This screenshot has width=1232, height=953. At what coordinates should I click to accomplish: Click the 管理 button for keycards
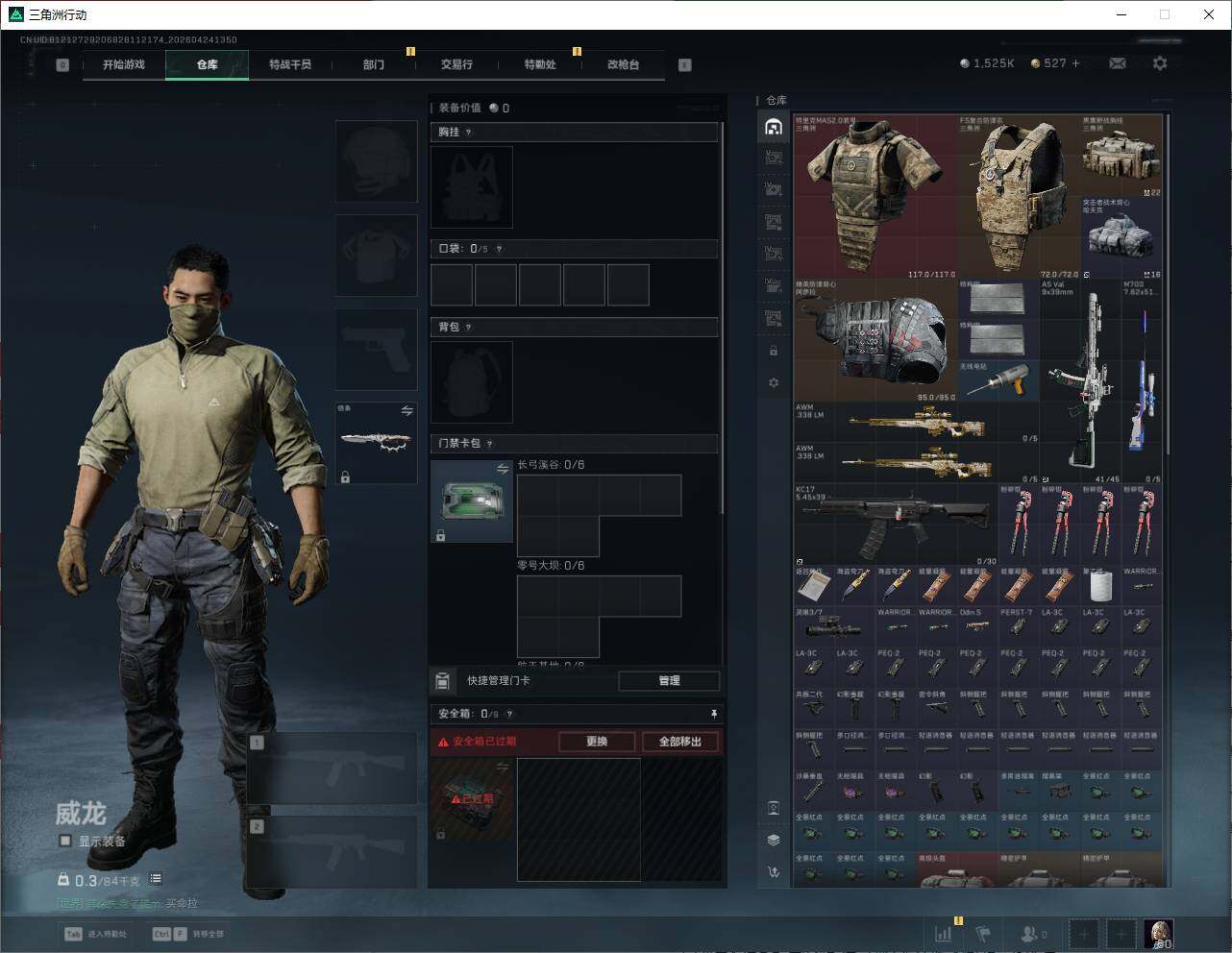click(669, 681)
